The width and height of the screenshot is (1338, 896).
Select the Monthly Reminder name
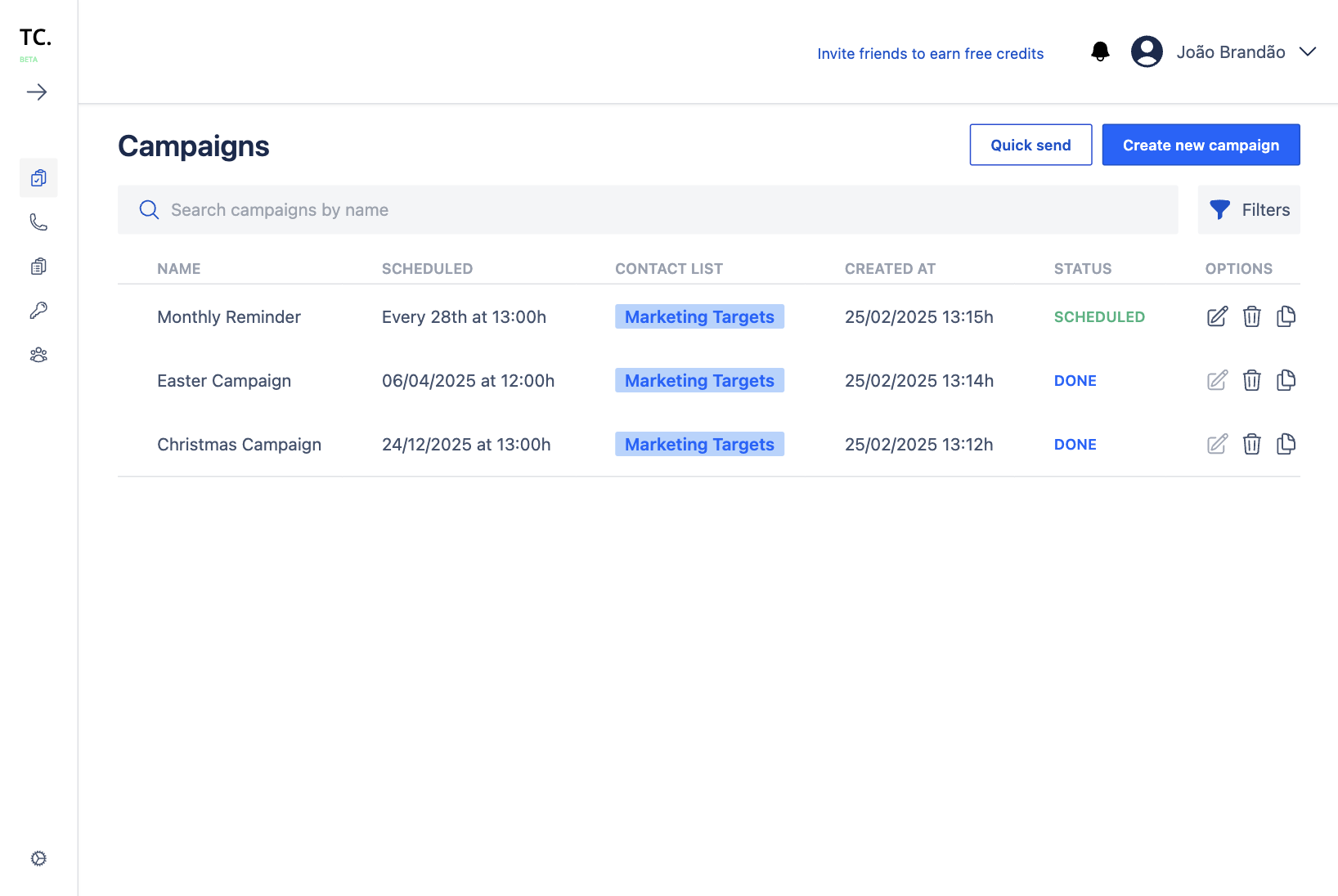tap(229, 317)
